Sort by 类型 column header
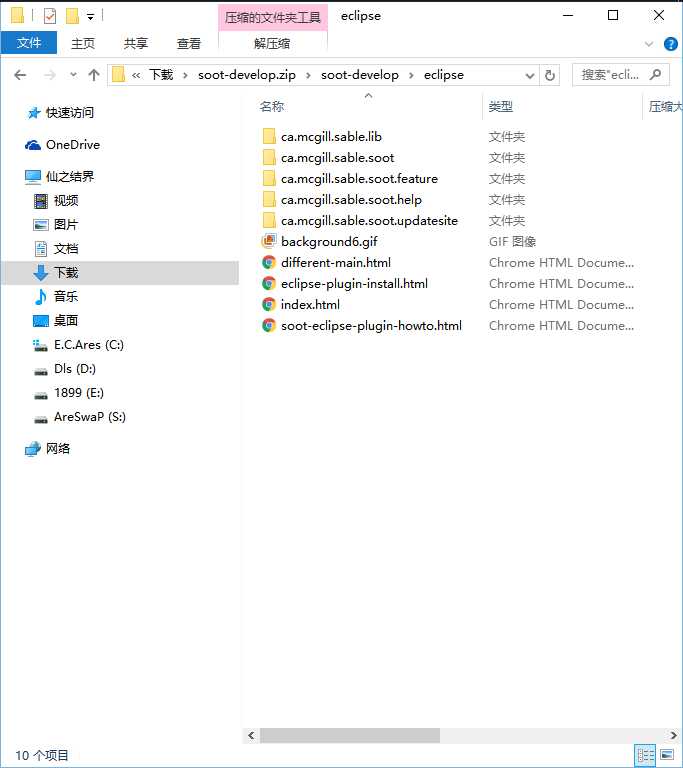Image resolution: width=683 pixels, height=768 pixels. point(501,106)
